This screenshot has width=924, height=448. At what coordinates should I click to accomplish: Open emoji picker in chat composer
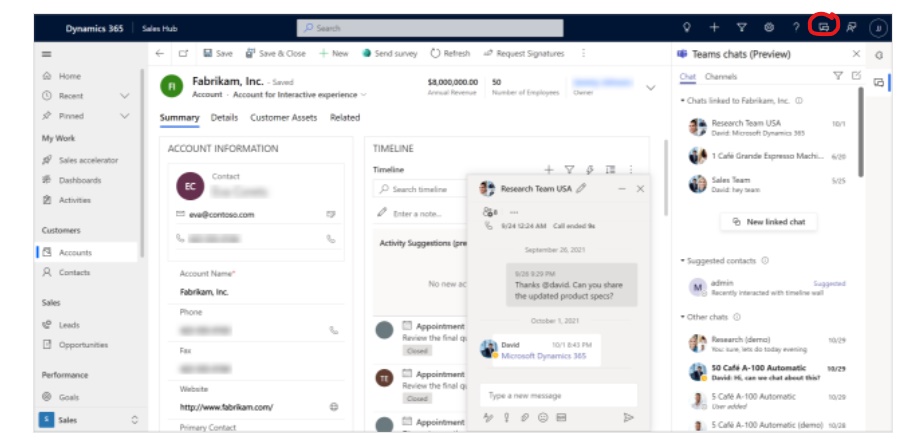543,417
